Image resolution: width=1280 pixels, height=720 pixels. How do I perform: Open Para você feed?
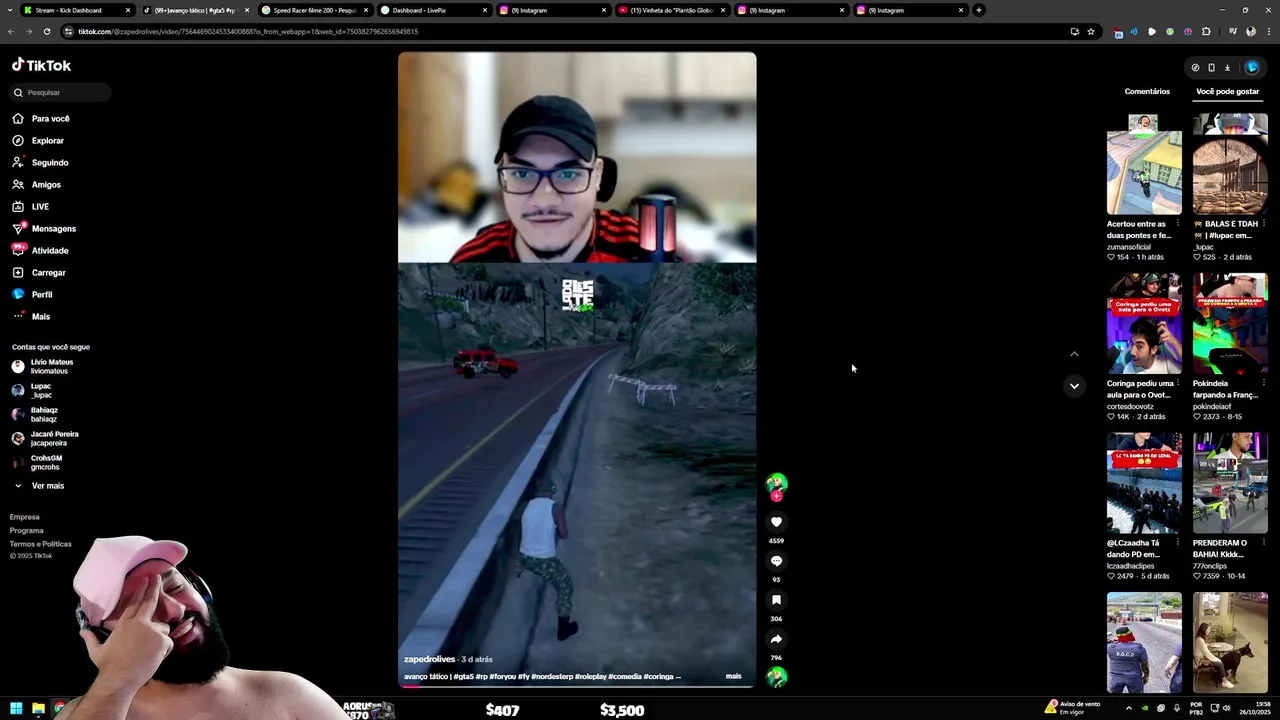click(50, 119)
